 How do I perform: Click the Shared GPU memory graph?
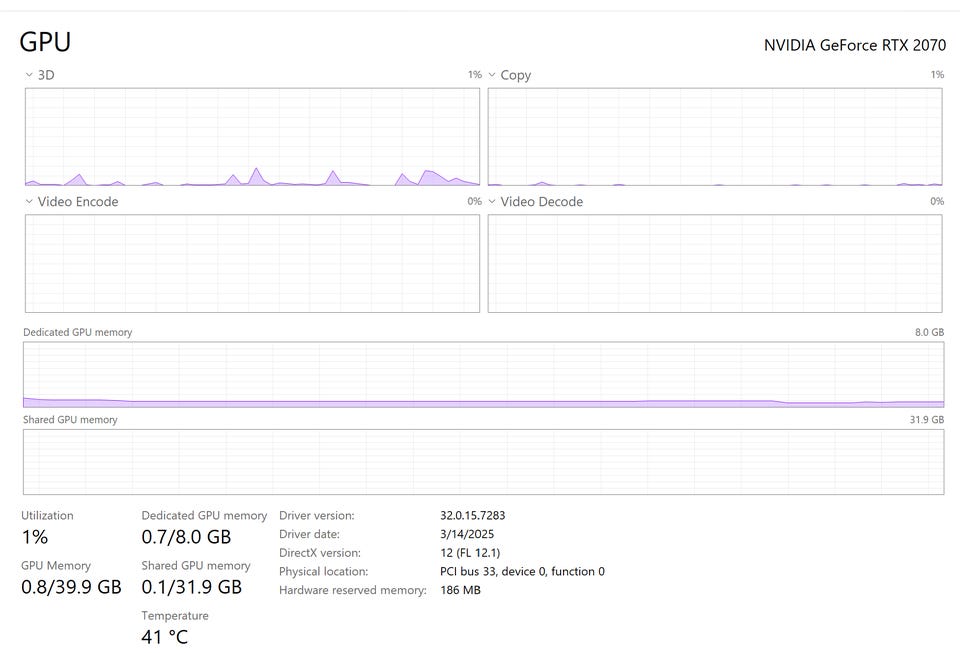[483, 462]
